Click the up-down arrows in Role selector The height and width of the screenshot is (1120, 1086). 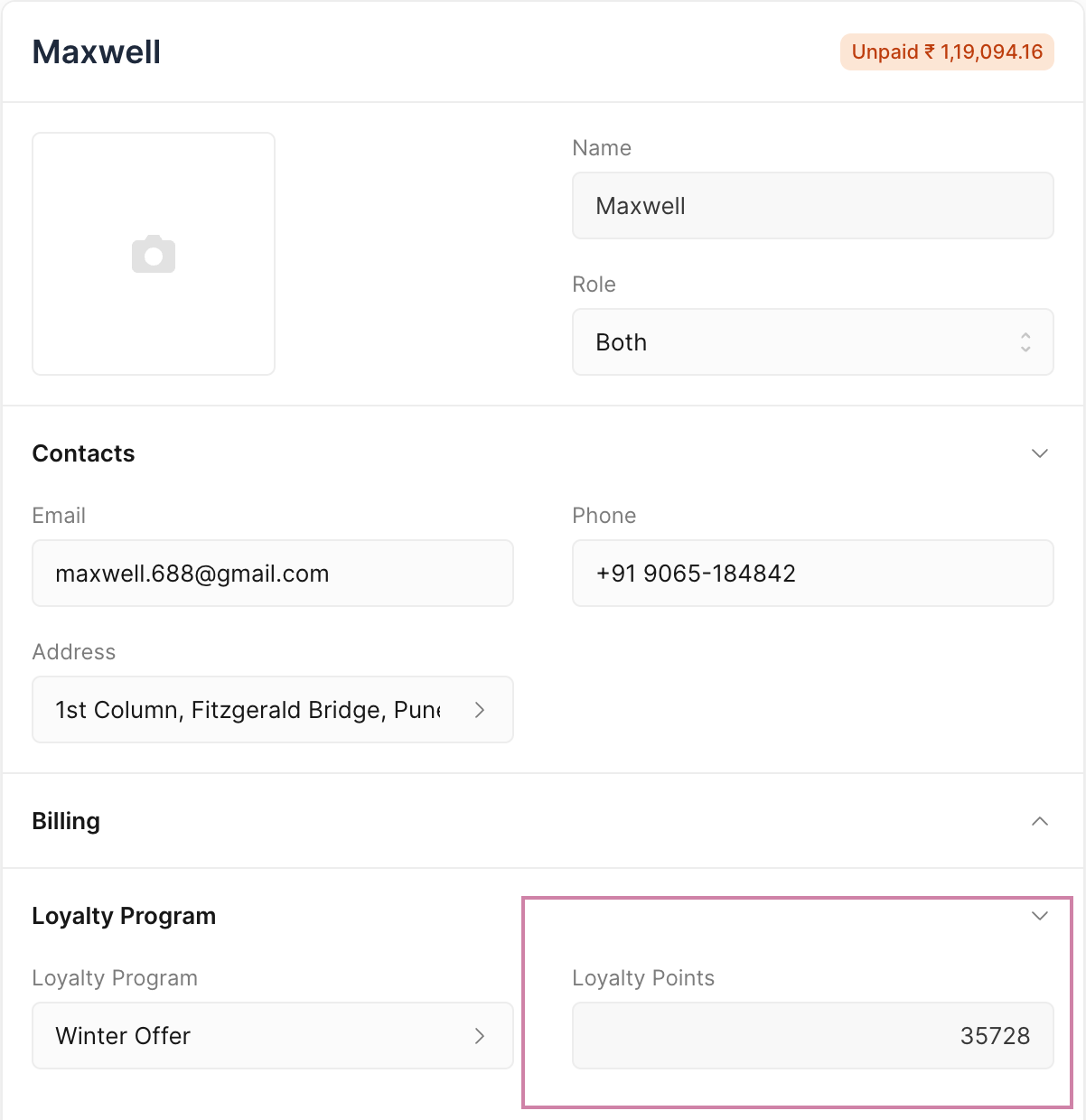[x=1025, y=342]
